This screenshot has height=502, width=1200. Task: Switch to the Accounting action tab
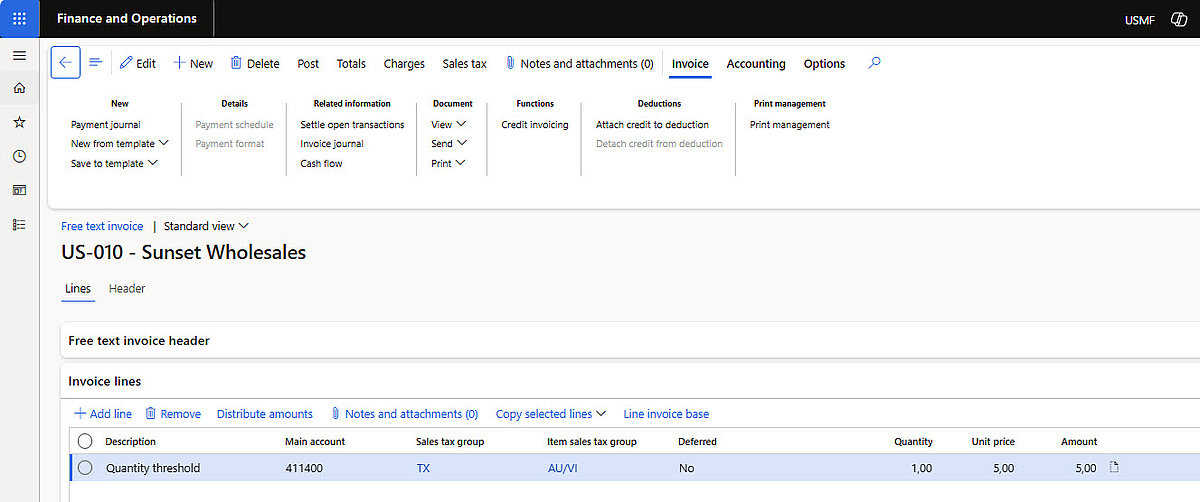pos(756,63)
